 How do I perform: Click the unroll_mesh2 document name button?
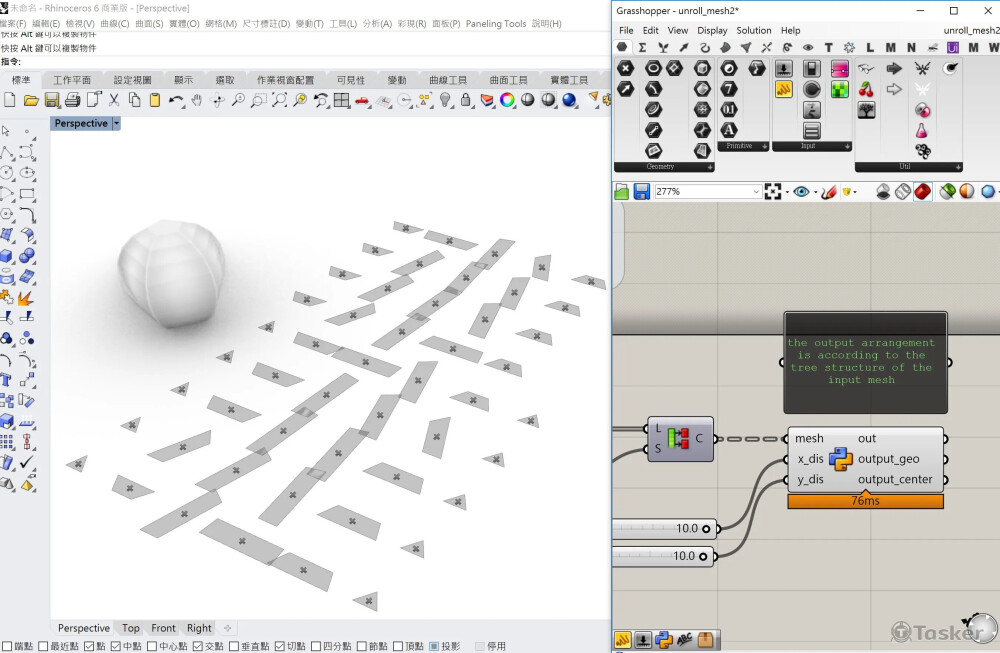(x=970, y=31)
